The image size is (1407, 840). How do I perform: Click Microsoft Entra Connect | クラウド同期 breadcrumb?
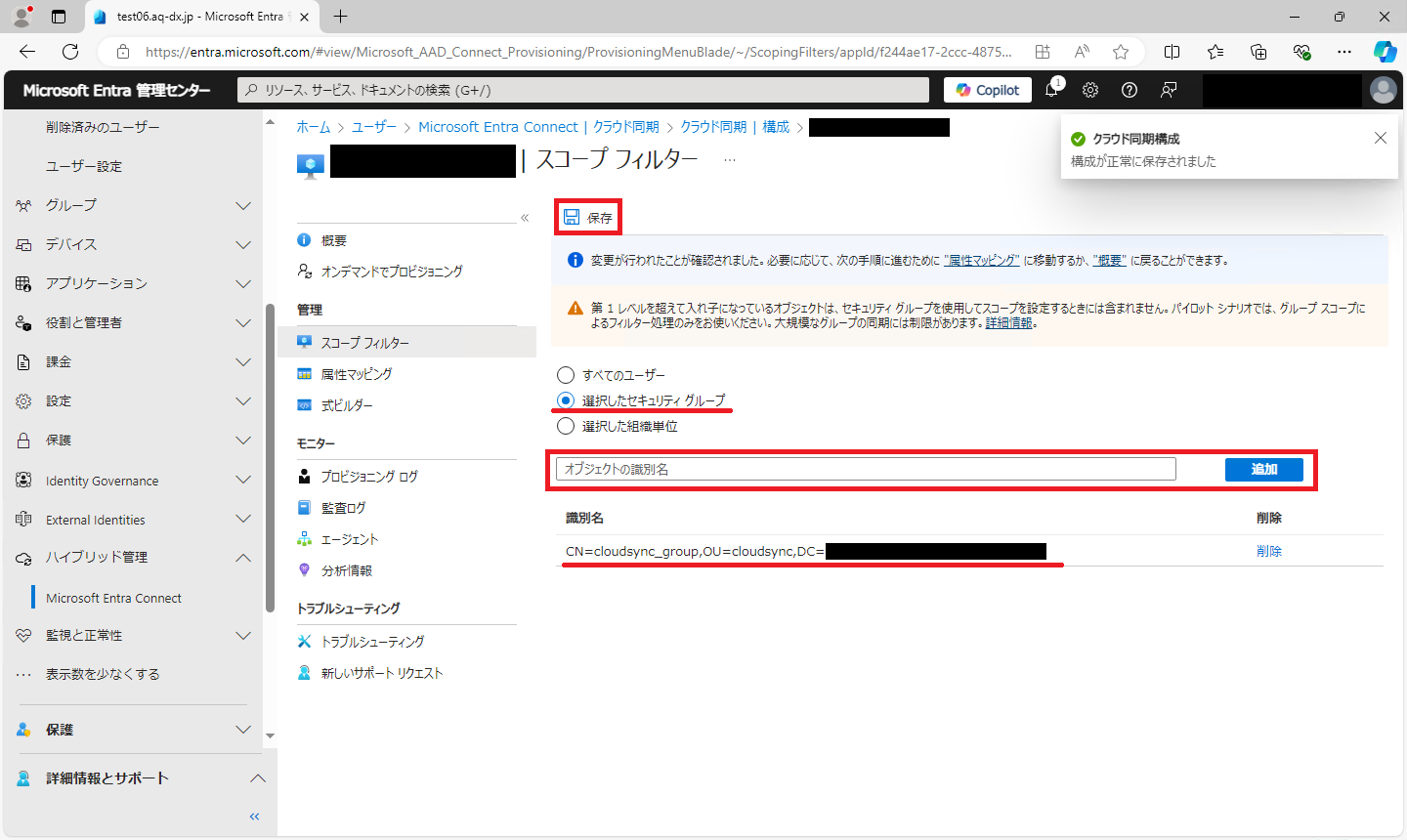(538, 127)
